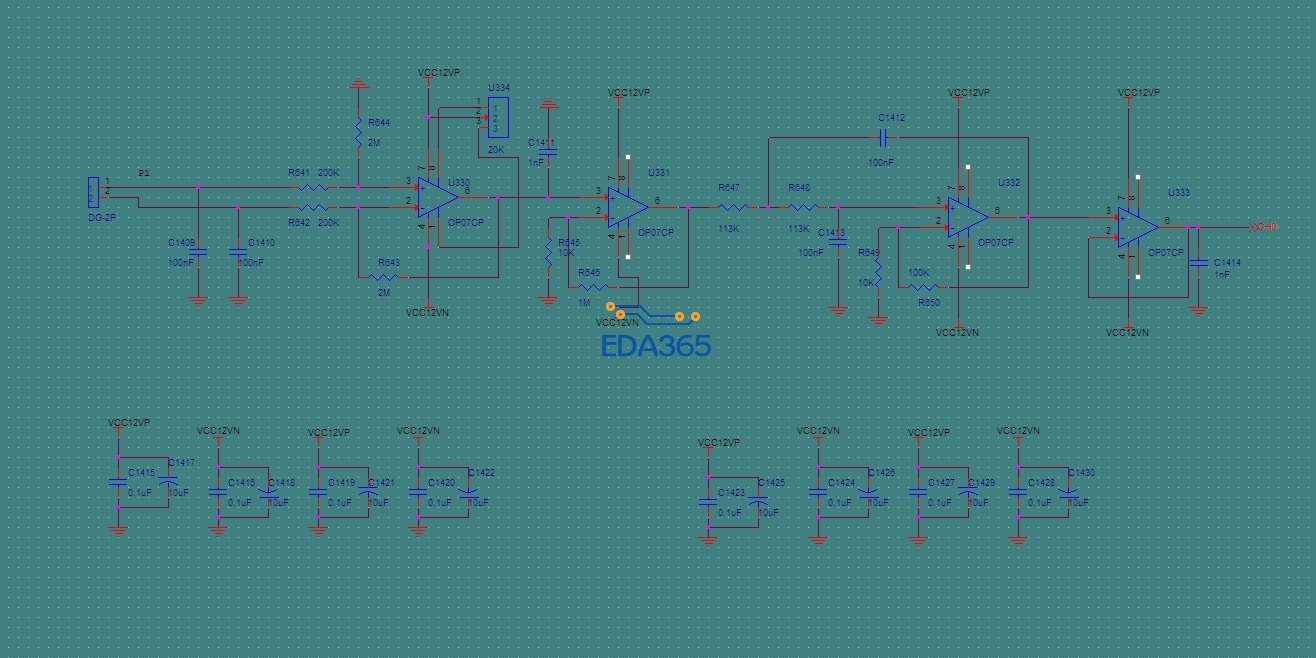Select the U332 op-amp symbol

967,217
